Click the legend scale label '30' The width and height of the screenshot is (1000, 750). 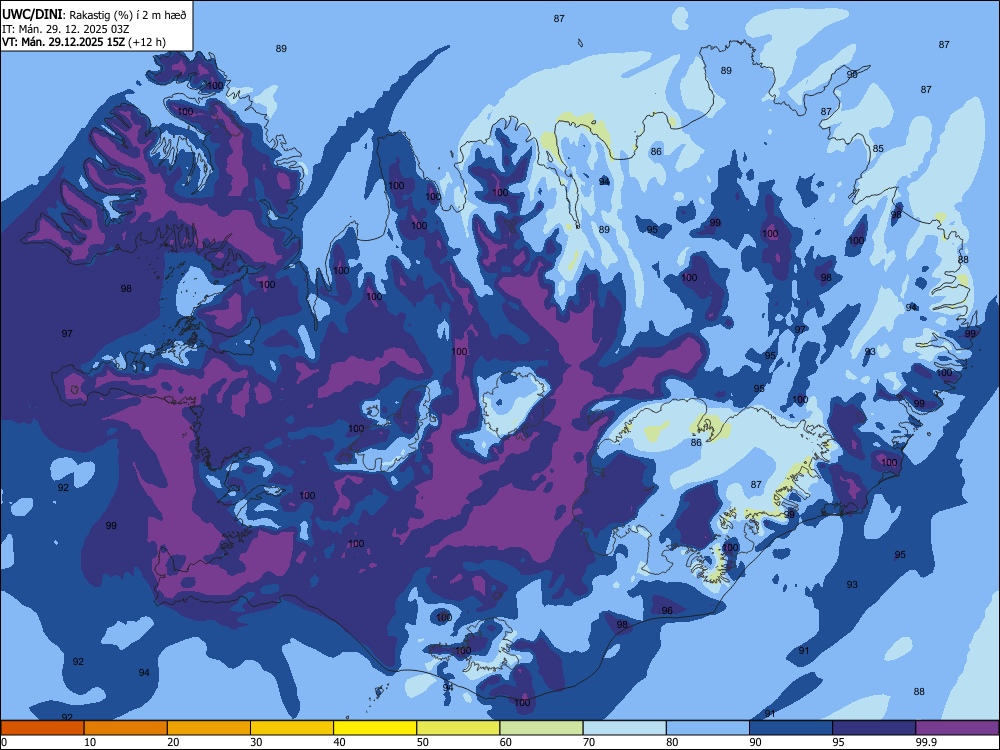256,742
